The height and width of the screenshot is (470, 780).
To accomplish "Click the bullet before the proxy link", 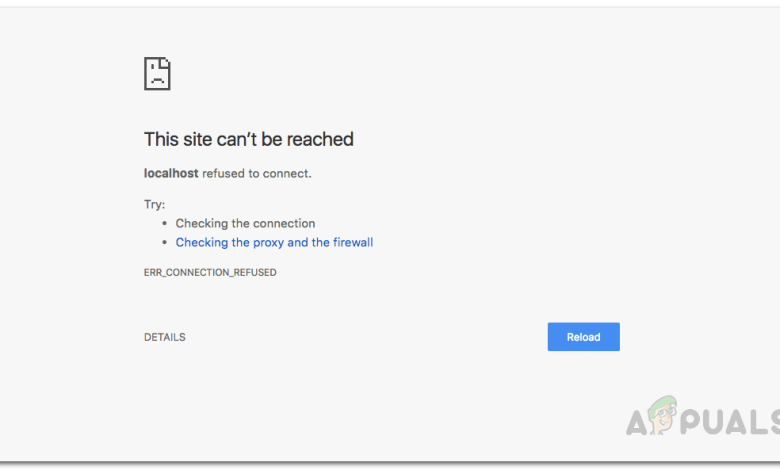I will [x=164, y=243].
